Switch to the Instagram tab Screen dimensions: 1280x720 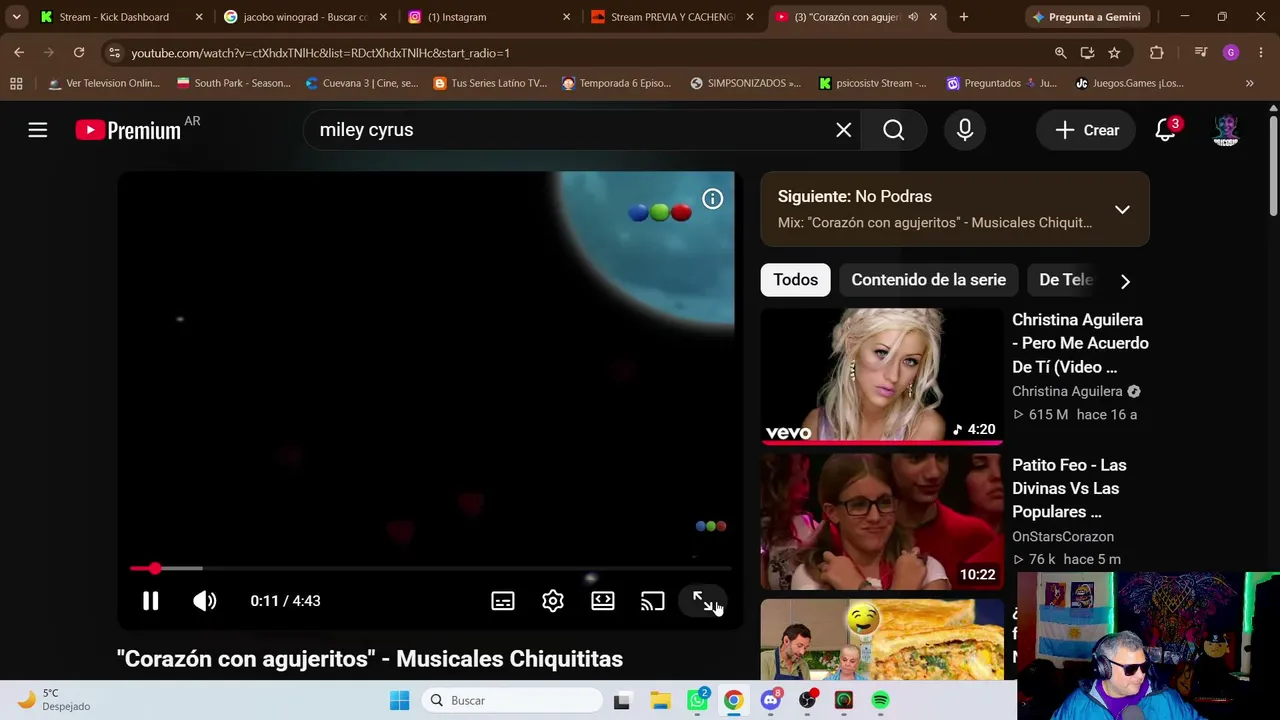[489, 17]
